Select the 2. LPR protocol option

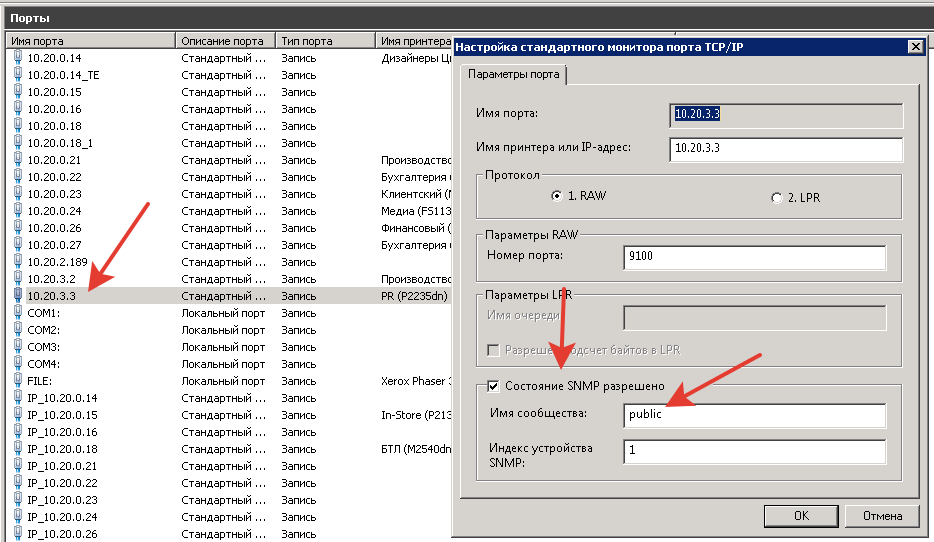click(776, 198)
